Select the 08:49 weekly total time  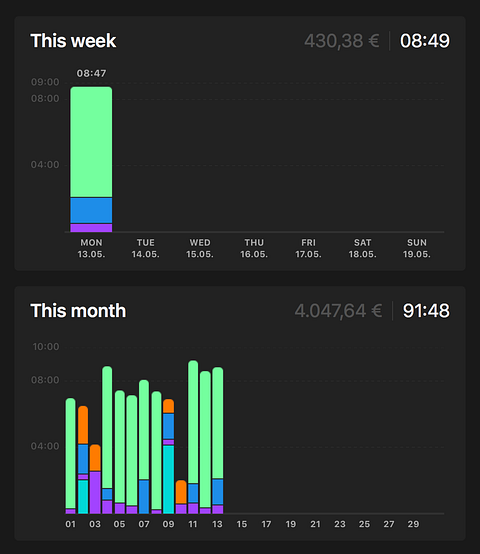(x=425, y=41)
